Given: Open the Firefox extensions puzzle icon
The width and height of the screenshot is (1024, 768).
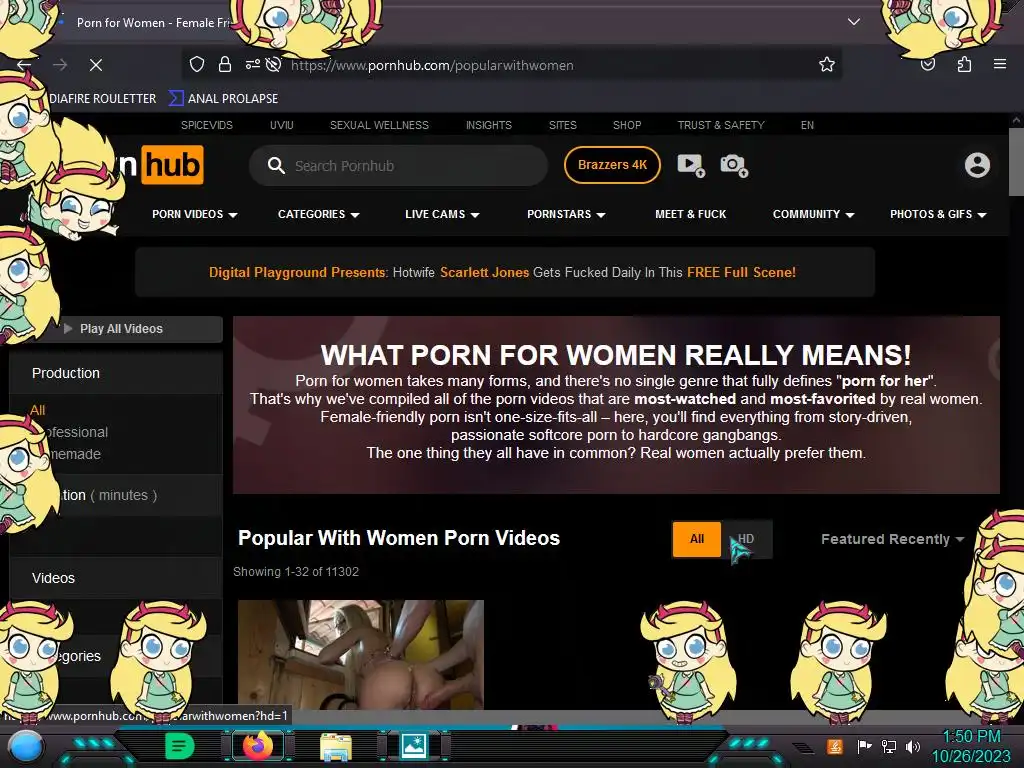Looking at the screenshot, I should click(964, 64).
